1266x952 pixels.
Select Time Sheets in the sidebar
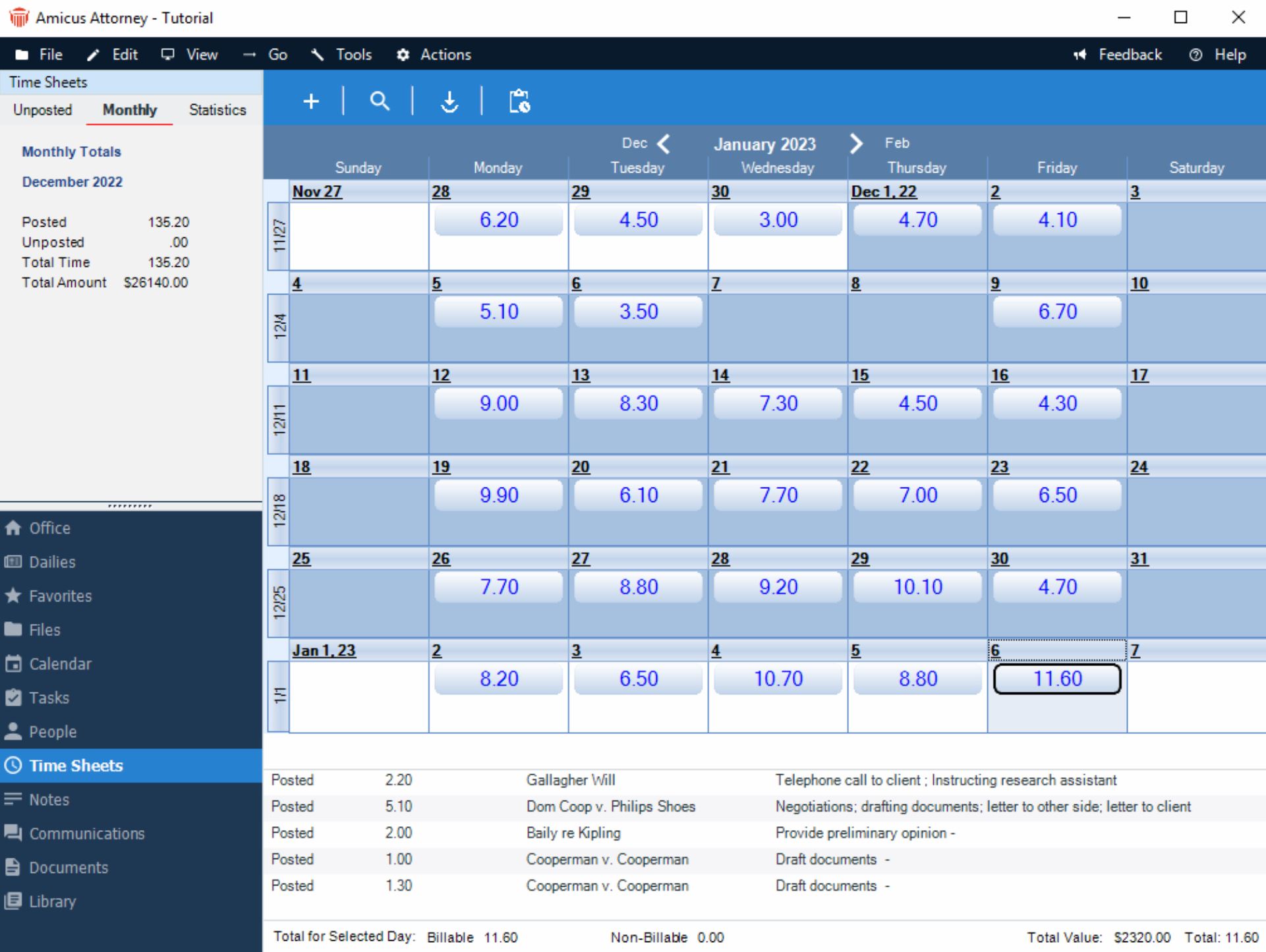pos(131,766)
